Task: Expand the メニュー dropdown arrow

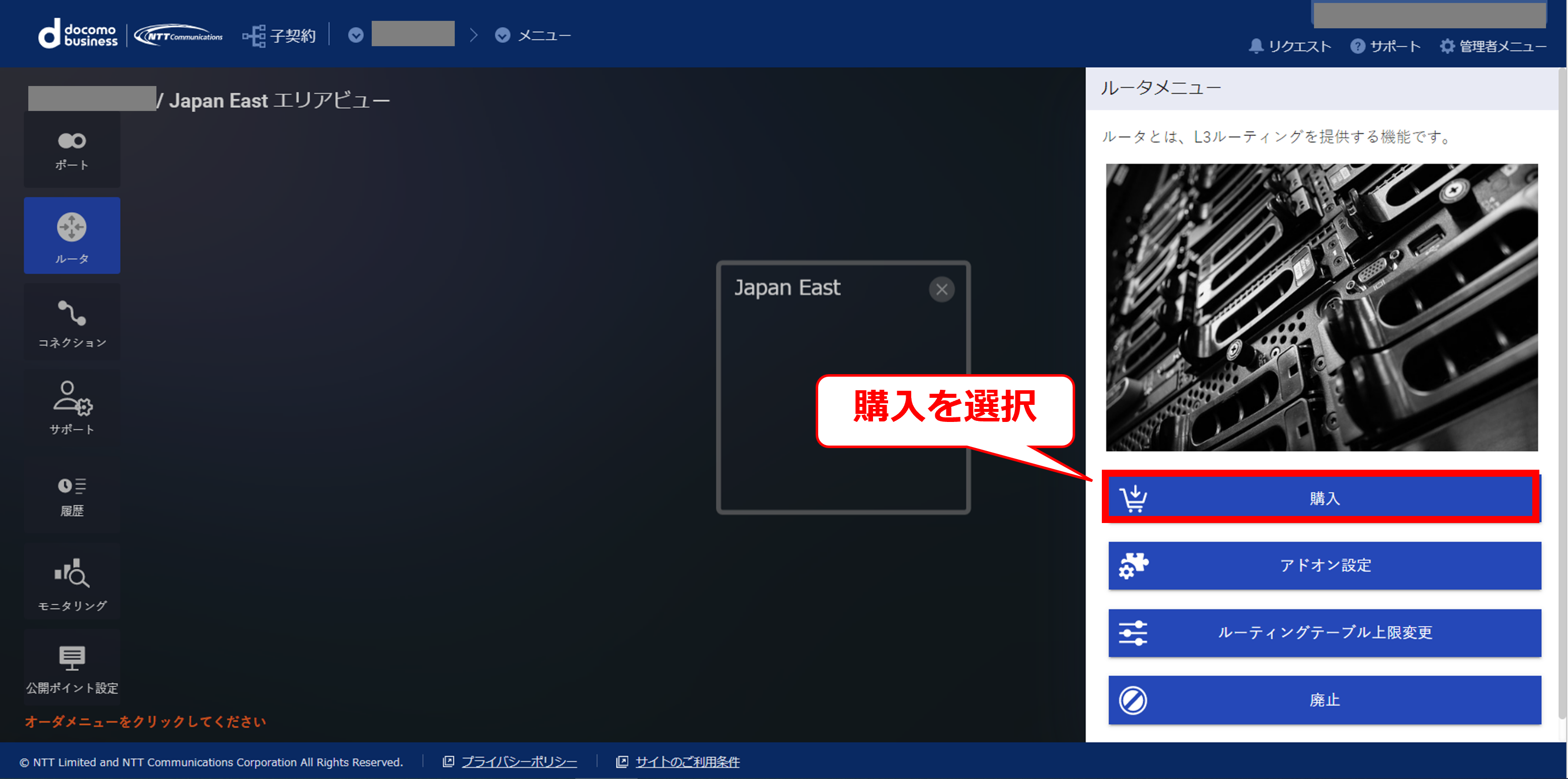Action: pos(502,35)
